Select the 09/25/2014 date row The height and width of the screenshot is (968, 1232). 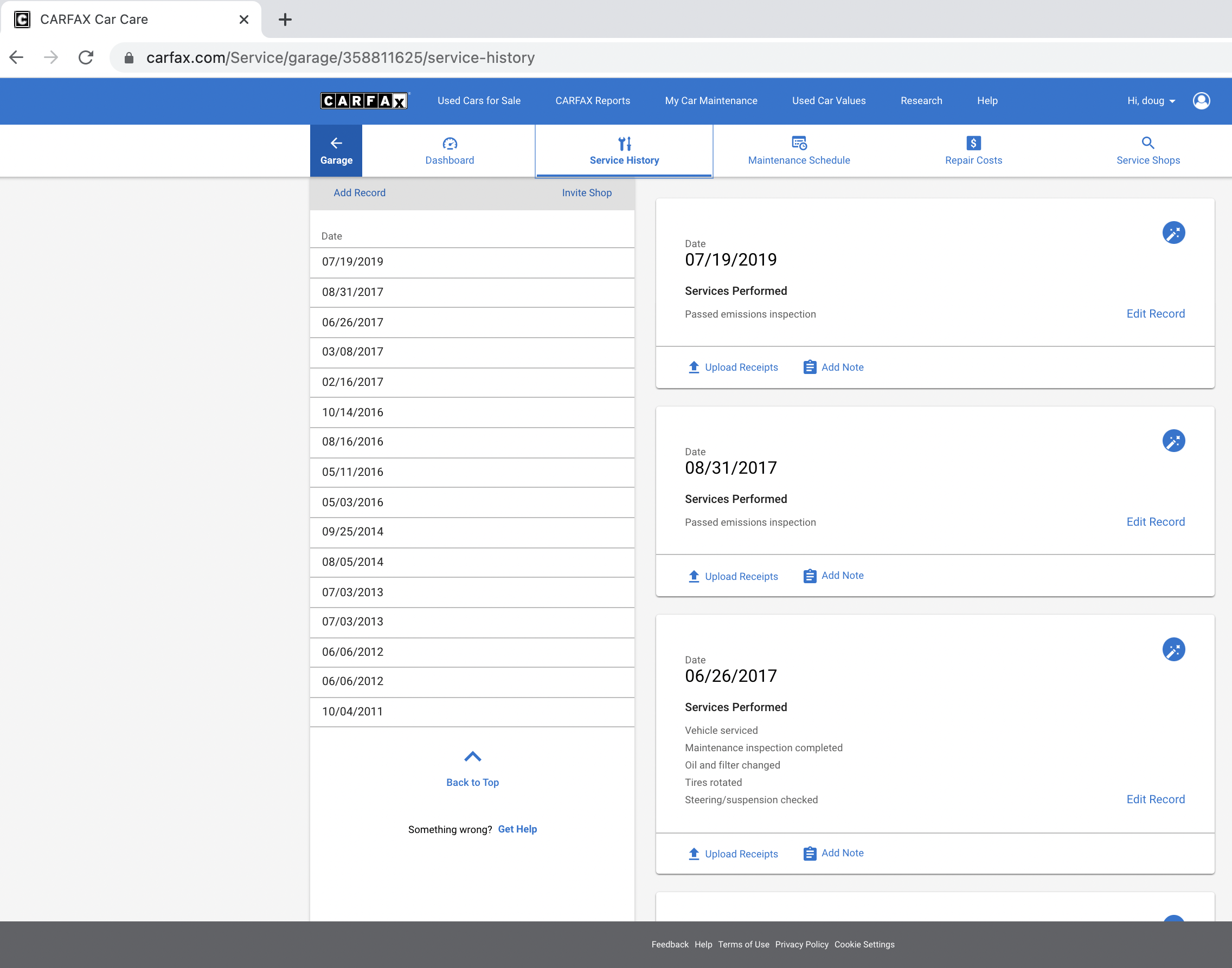[x=472, y=533]
